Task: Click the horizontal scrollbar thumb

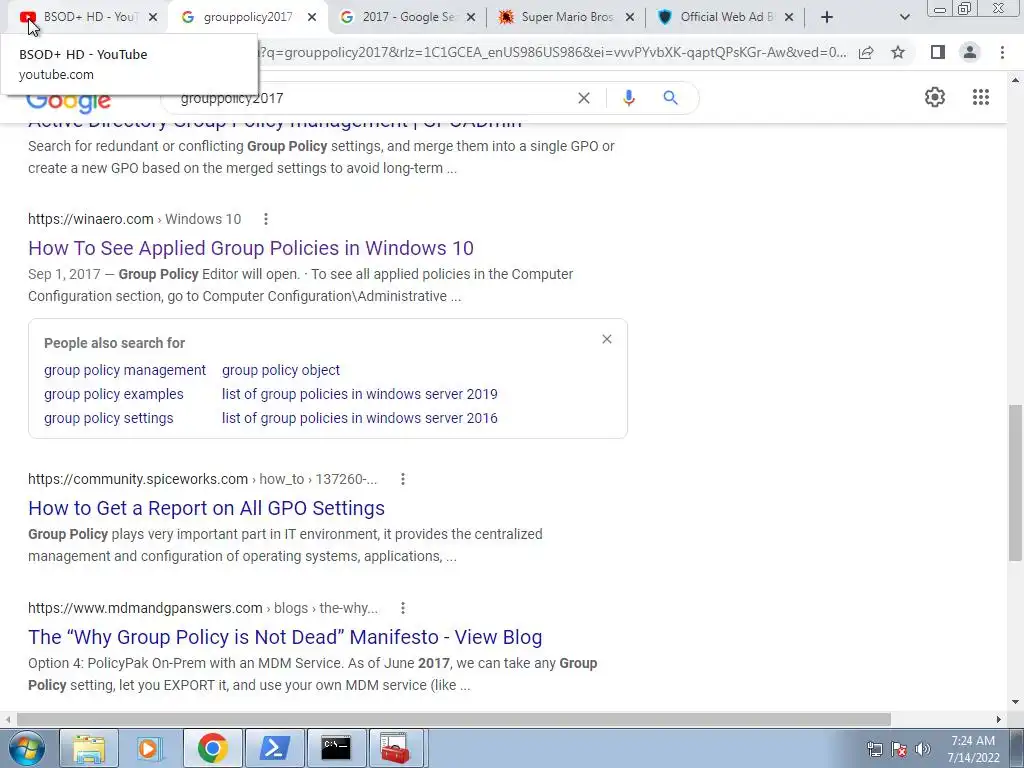Action: click(454, 719)
